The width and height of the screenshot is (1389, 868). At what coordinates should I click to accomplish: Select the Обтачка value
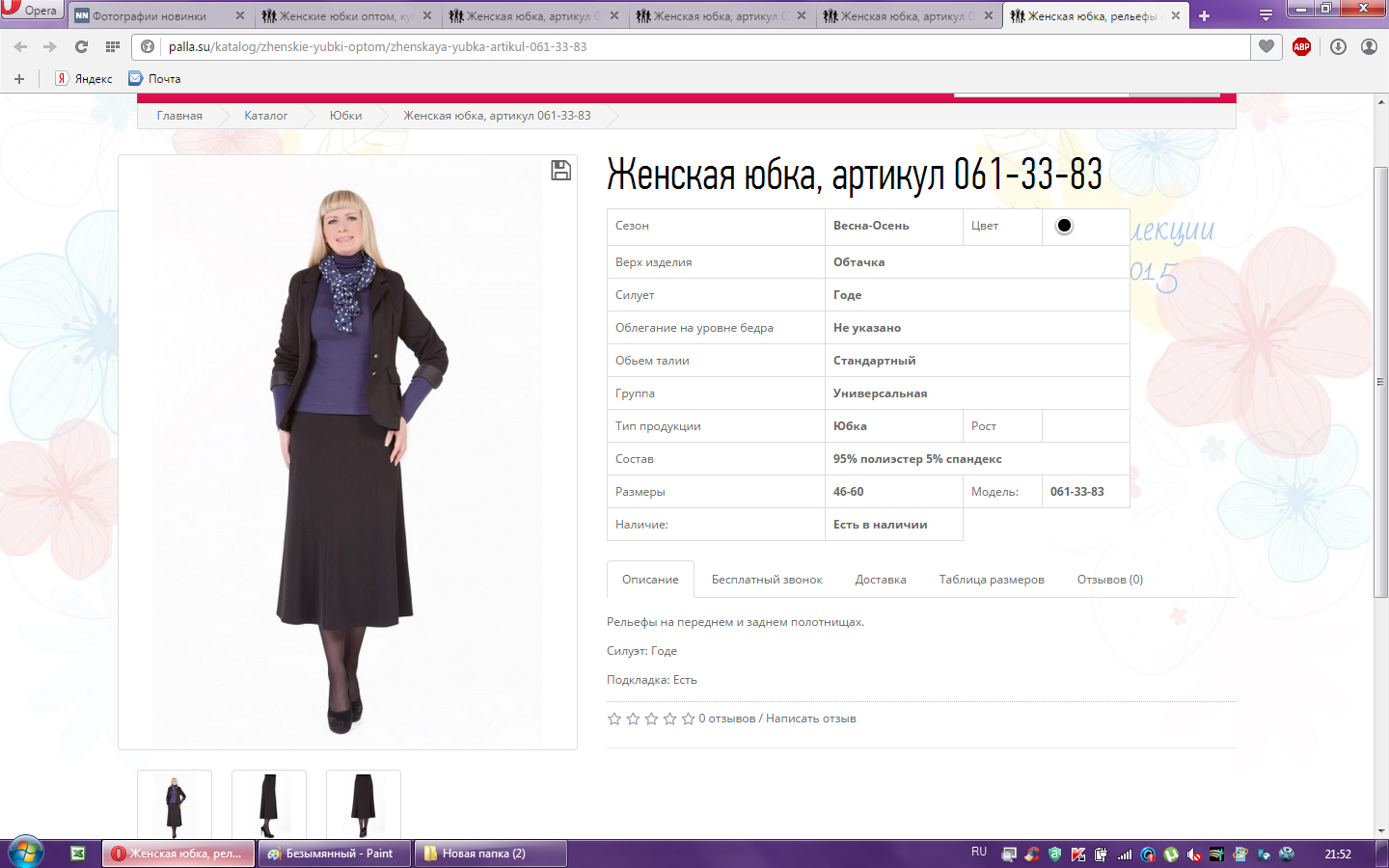click(858, 262)
